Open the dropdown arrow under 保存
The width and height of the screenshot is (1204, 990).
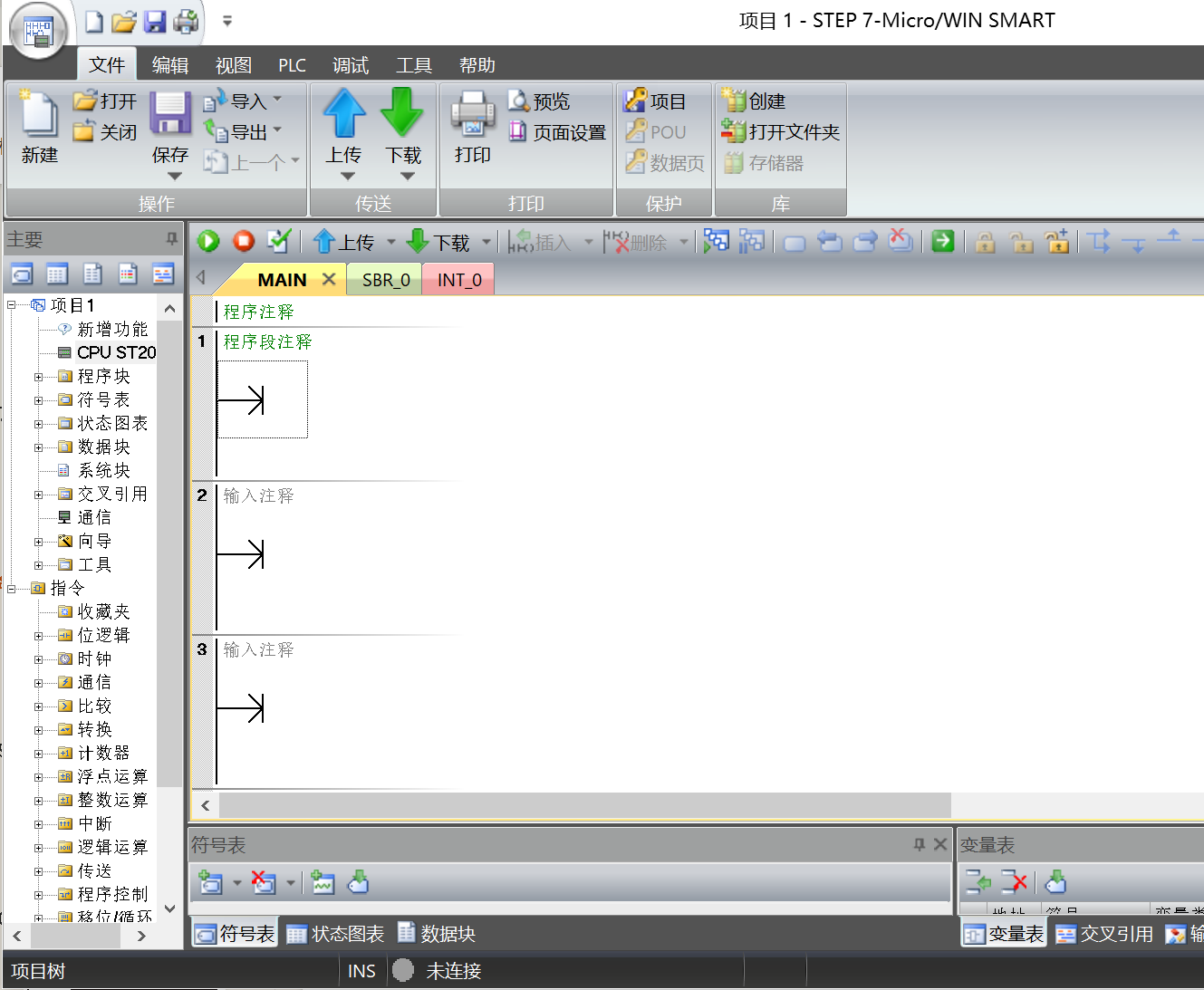(x=175, y=176)
